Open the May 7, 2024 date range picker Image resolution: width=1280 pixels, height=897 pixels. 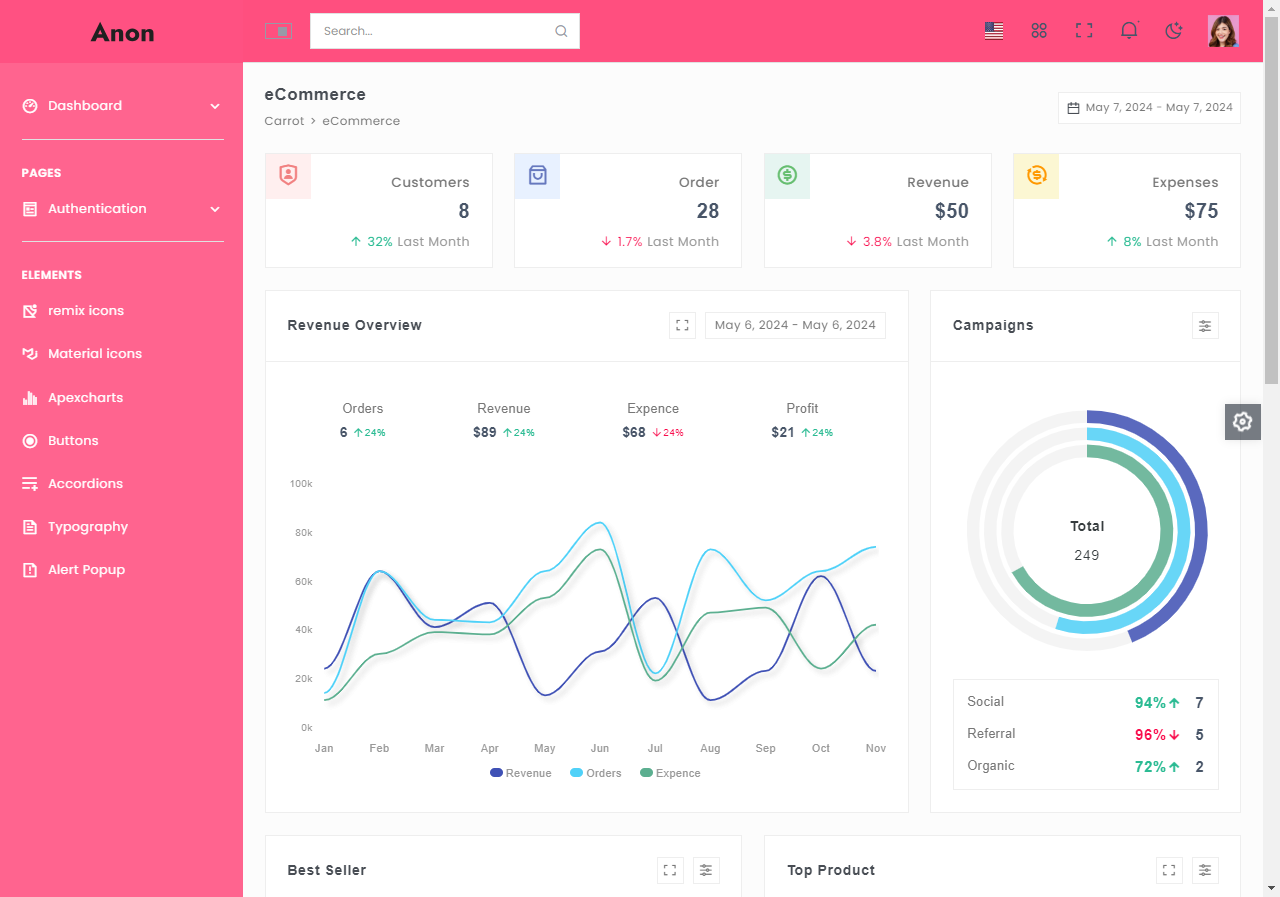pyautogui.click(x=1149, y=108)
